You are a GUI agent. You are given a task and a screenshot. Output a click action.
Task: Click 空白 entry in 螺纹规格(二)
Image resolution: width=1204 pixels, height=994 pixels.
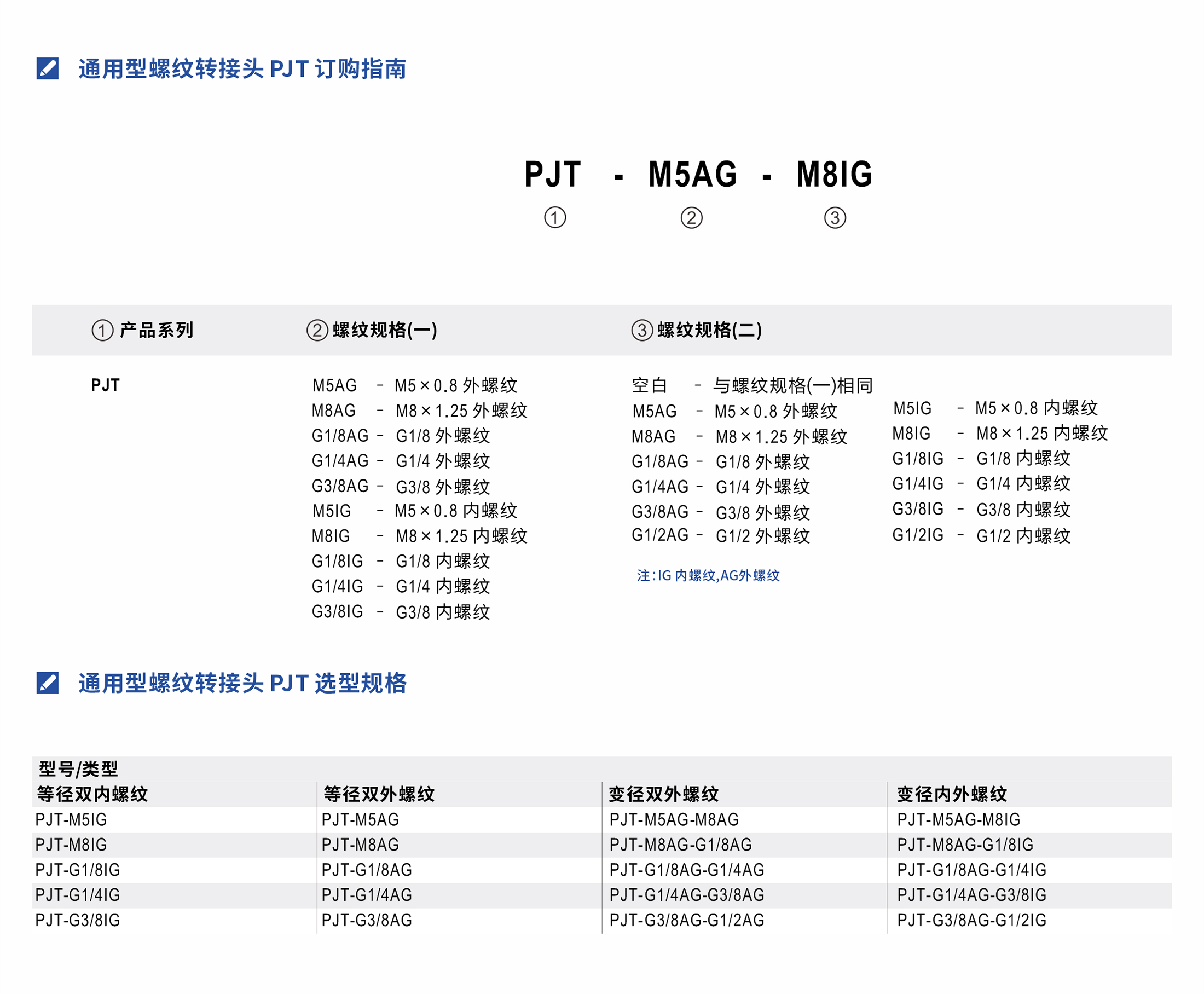click(649, 385)
